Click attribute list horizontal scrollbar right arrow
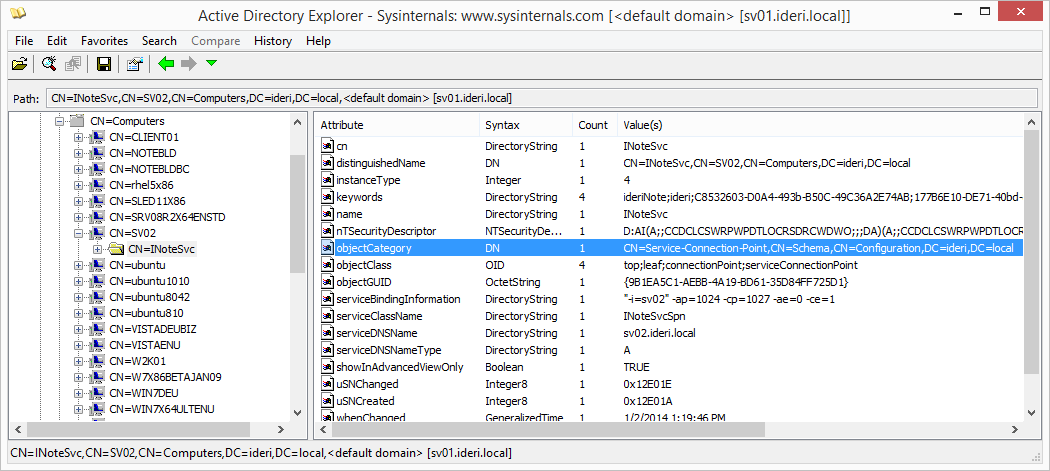The image size is (1050, 471). [x=1015, y=429]
